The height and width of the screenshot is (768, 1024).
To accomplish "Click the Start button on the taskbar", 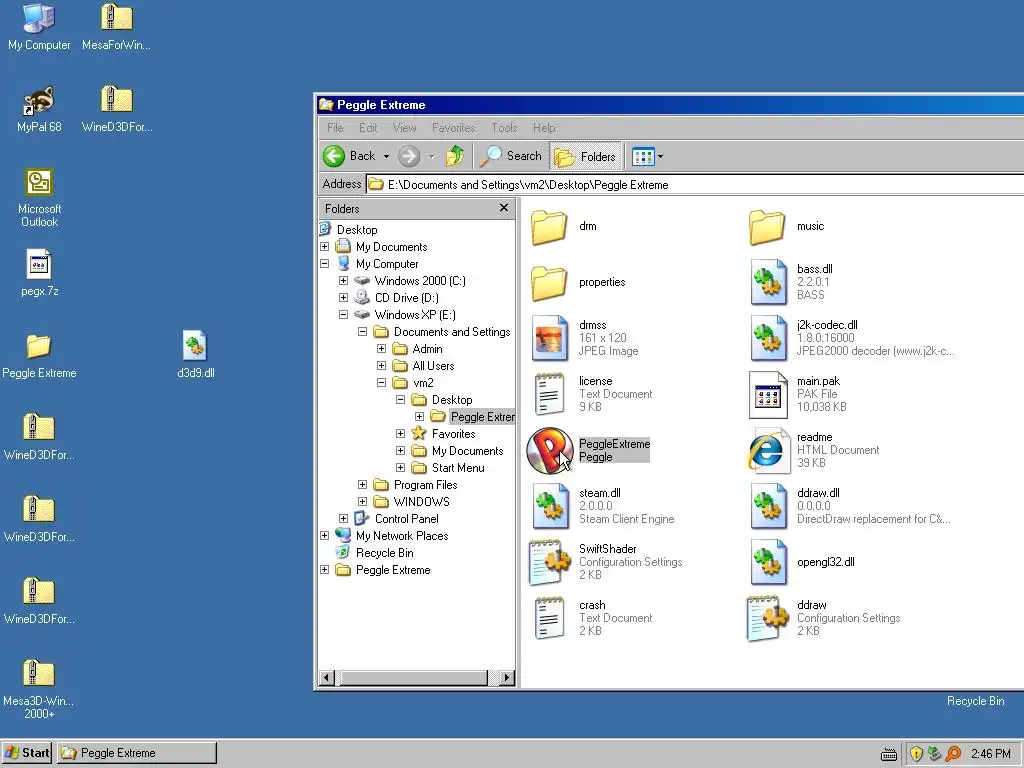I will tap(26, 753).
